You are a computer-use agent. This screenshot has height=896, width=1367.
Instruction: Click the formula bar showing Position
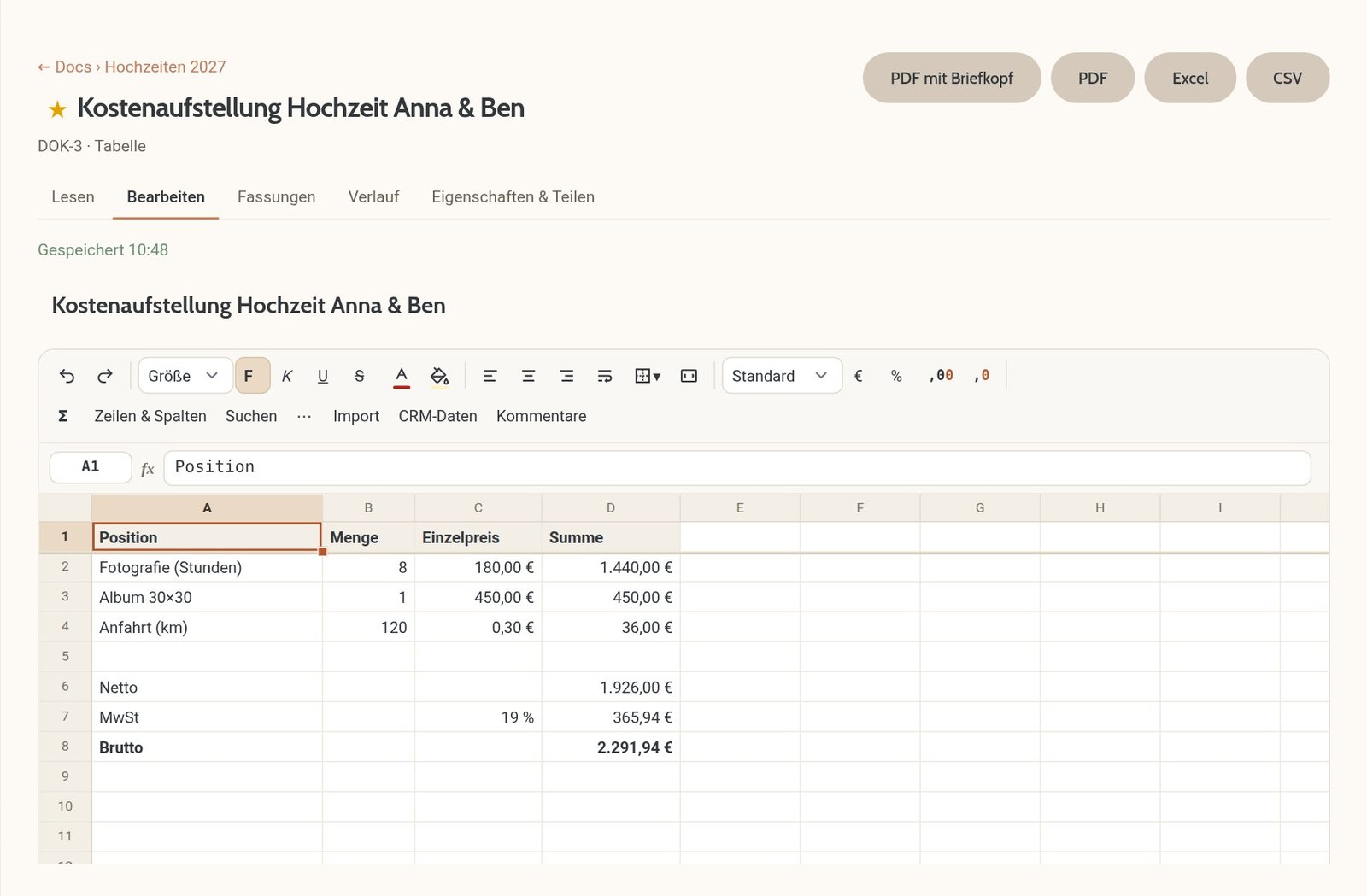point(737,467)
